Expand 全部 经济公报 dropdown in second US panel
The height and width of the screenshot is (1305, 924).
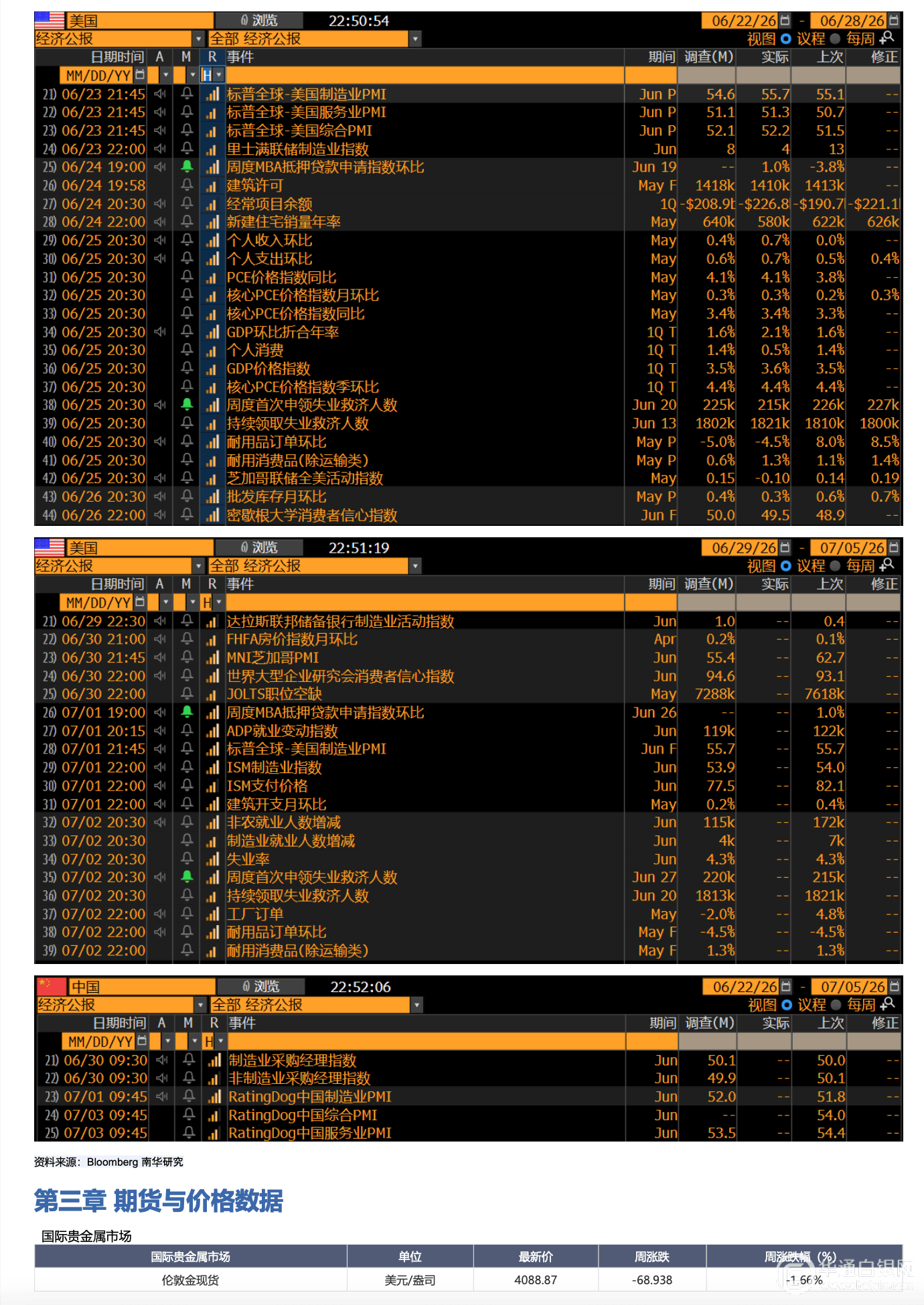coord(415,566)
